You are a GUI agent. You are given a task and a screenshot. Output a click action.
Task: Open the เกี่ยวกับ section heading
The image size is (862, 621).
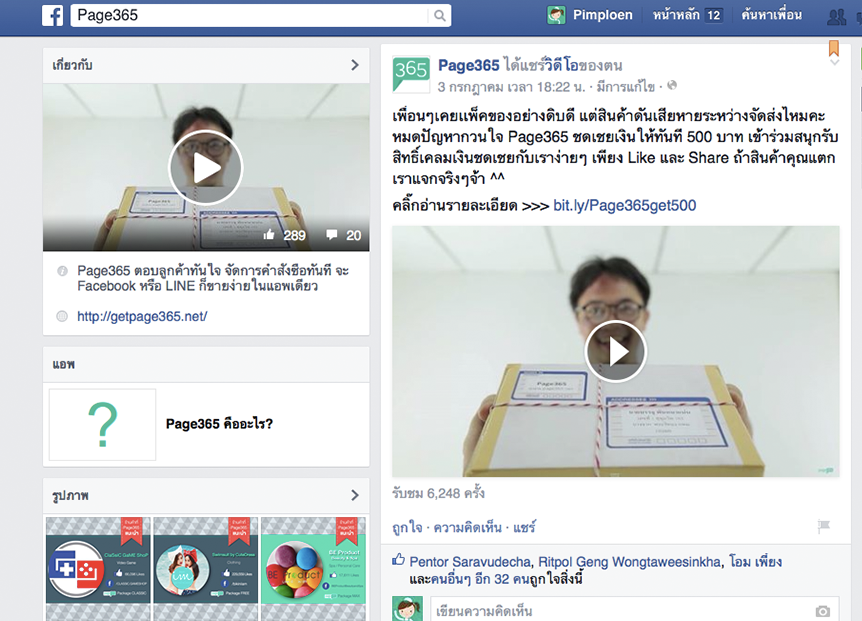pyautogui.click(x=73, y=65)
